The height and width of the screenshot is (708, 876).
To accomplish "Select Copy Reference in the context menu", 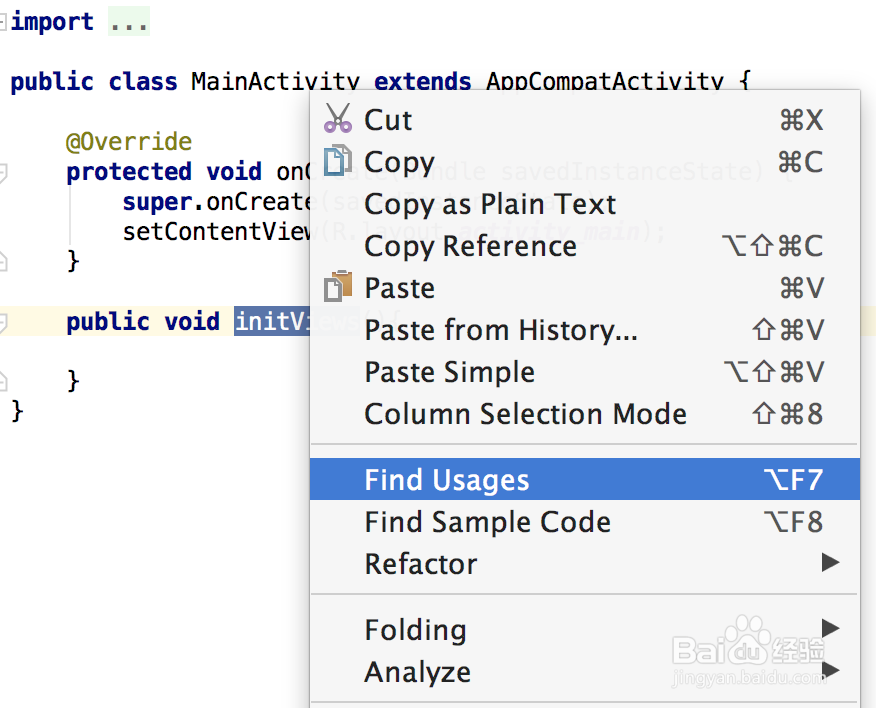I will pos(470,246).
